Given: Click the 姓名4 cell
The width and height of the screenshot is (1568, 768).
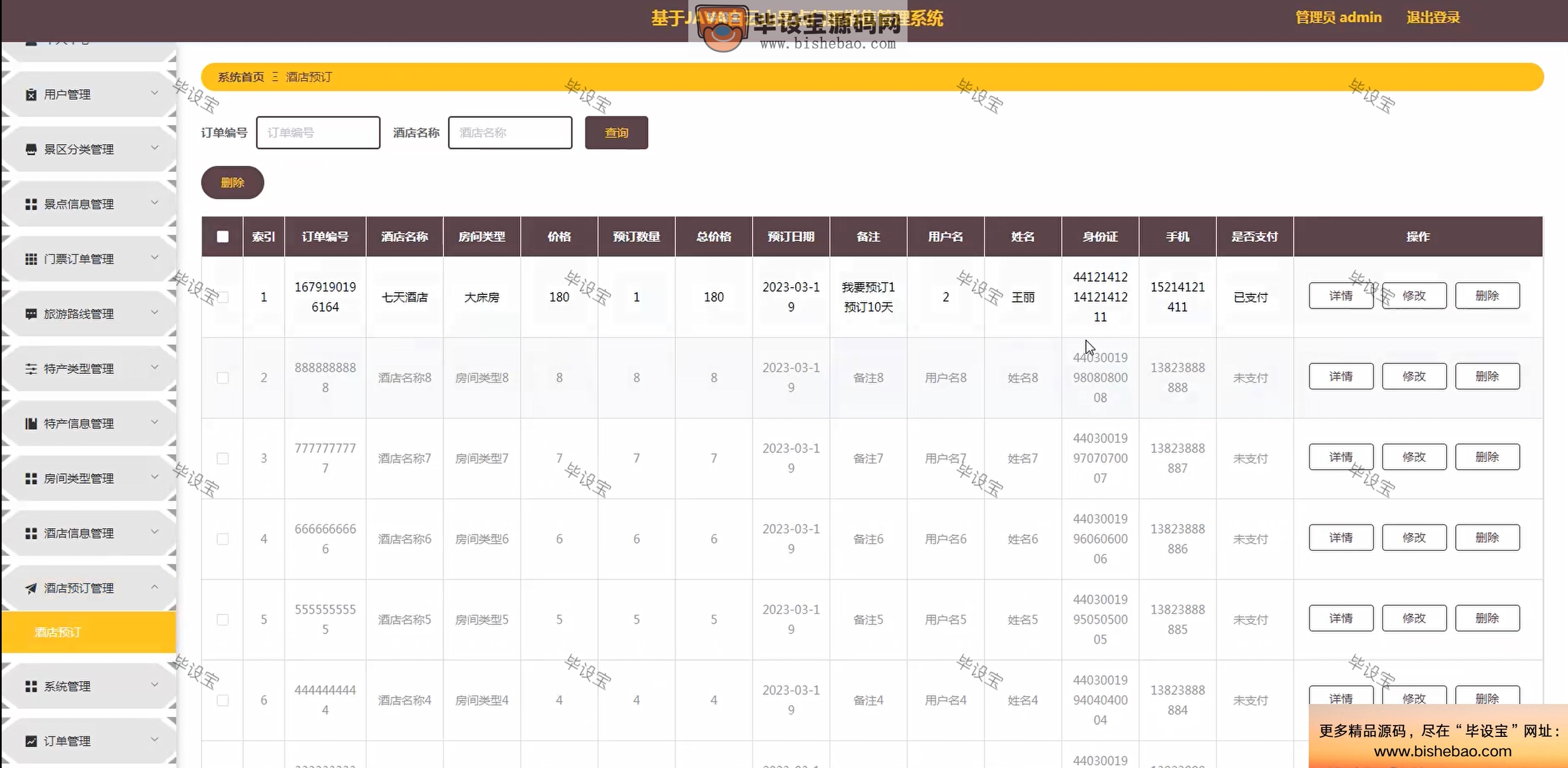Looking at the screenshot, I should [x=1023, y=701].
